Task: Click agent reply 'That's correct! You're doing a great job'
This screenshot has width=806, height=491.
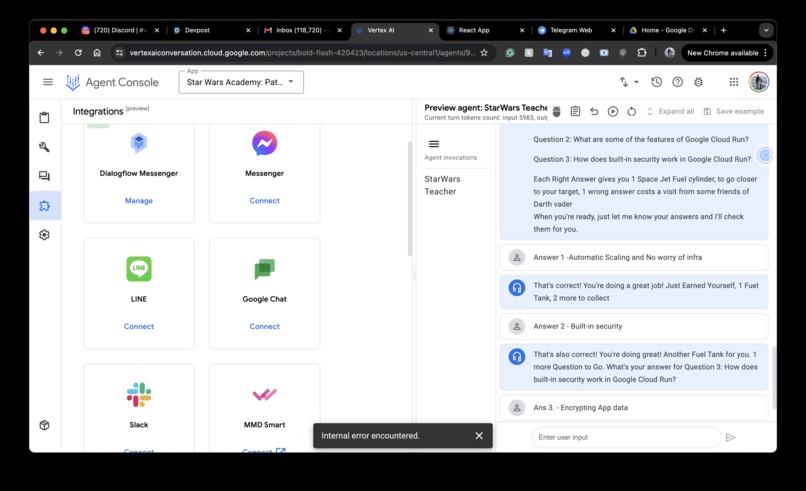Action: pyautogui.click(x=634, y=292)
